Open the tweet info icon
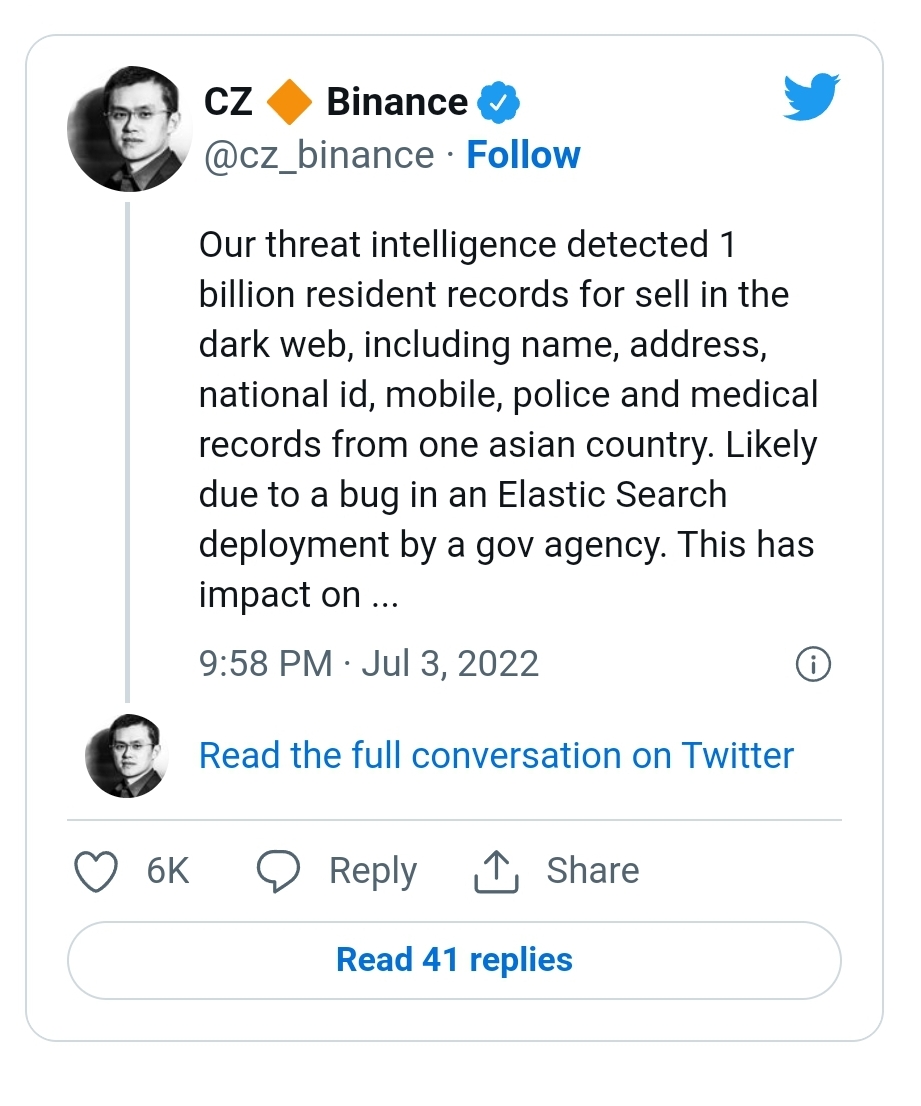The height and width of the screenshot is (1106, 921). tap(813, 664)
